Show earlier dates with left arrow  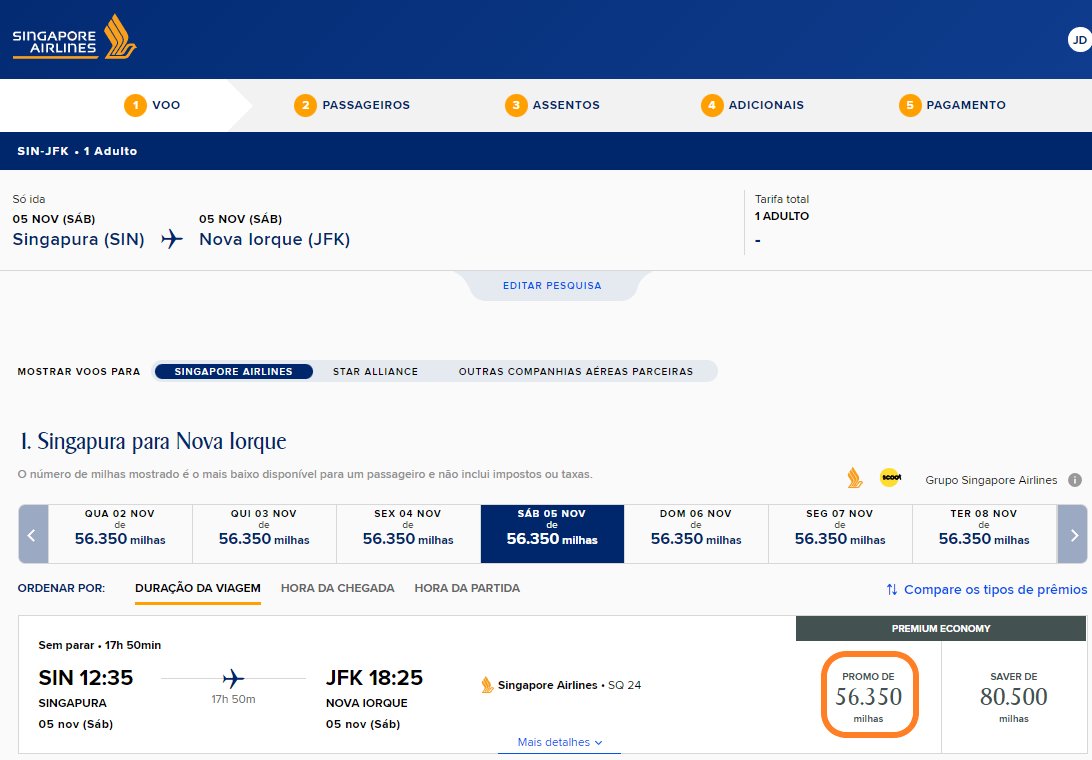31,534
